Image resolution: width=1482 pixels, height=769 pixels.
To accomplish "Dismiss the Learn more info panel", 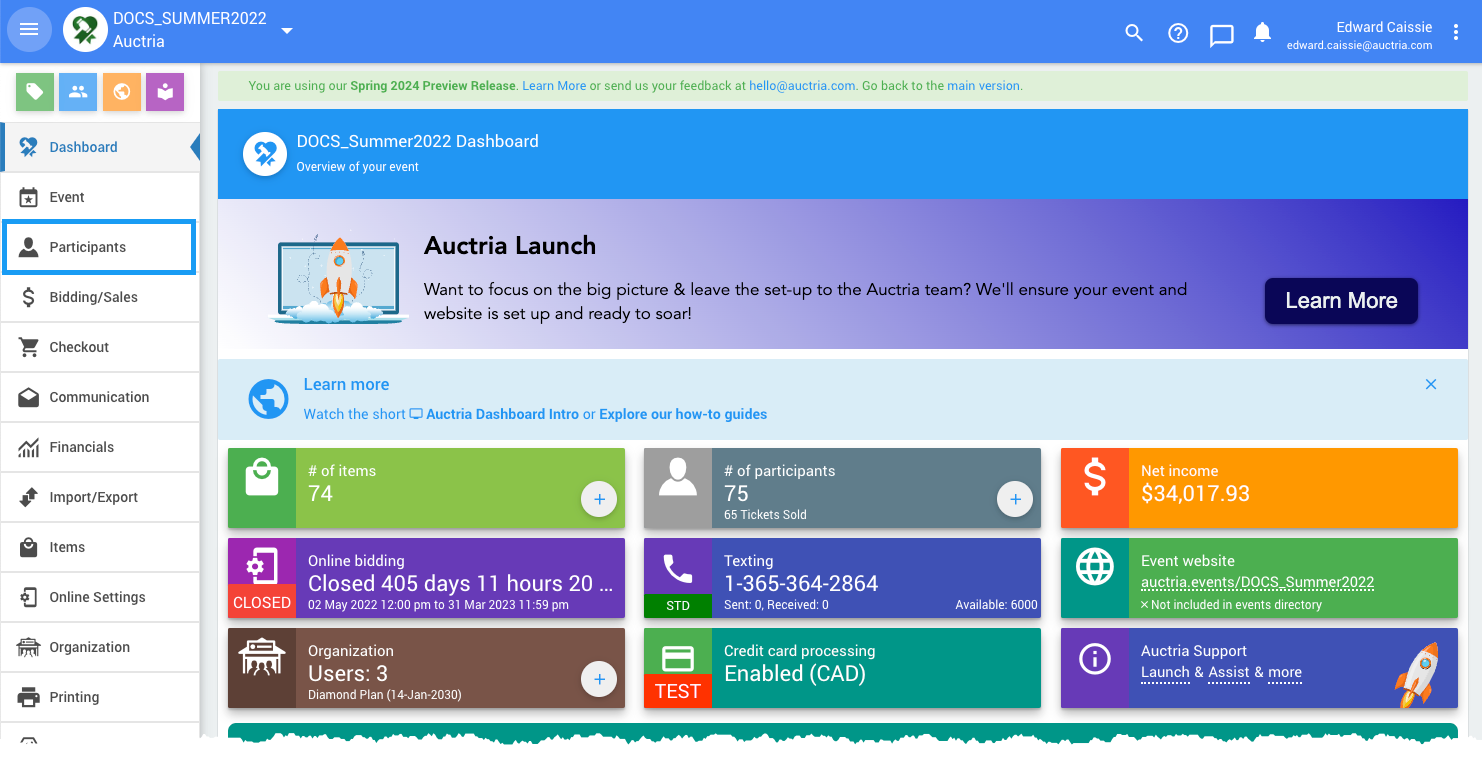I will click(1431, 385).
